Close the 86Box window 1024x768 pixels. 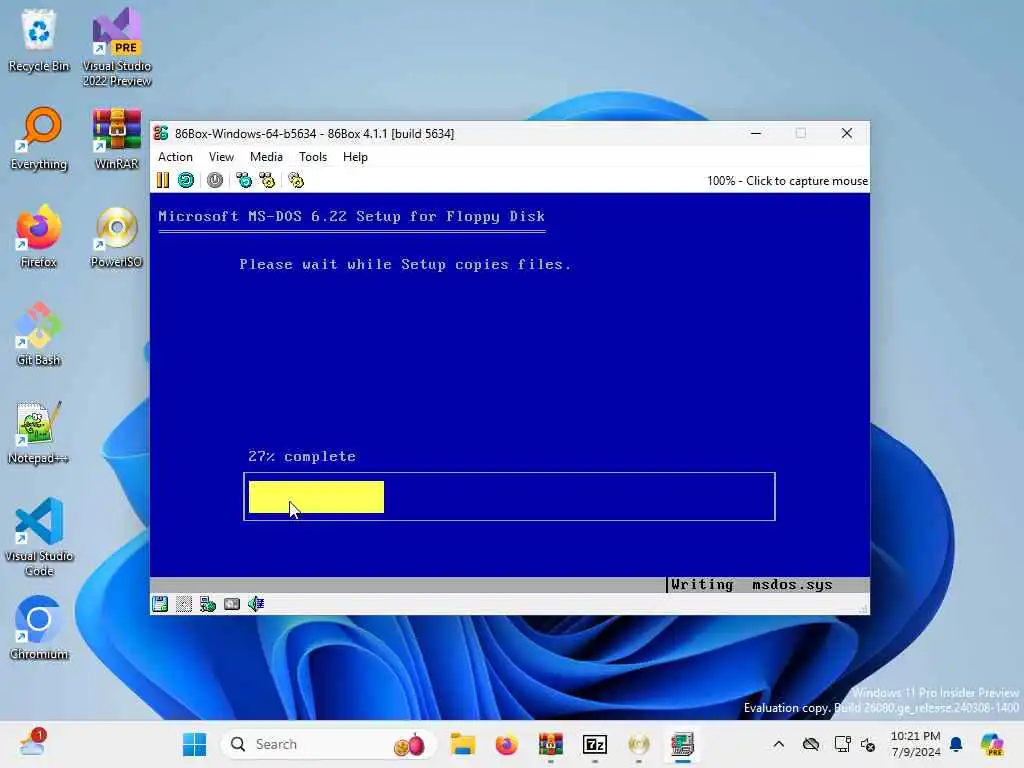tap(847, 133)
